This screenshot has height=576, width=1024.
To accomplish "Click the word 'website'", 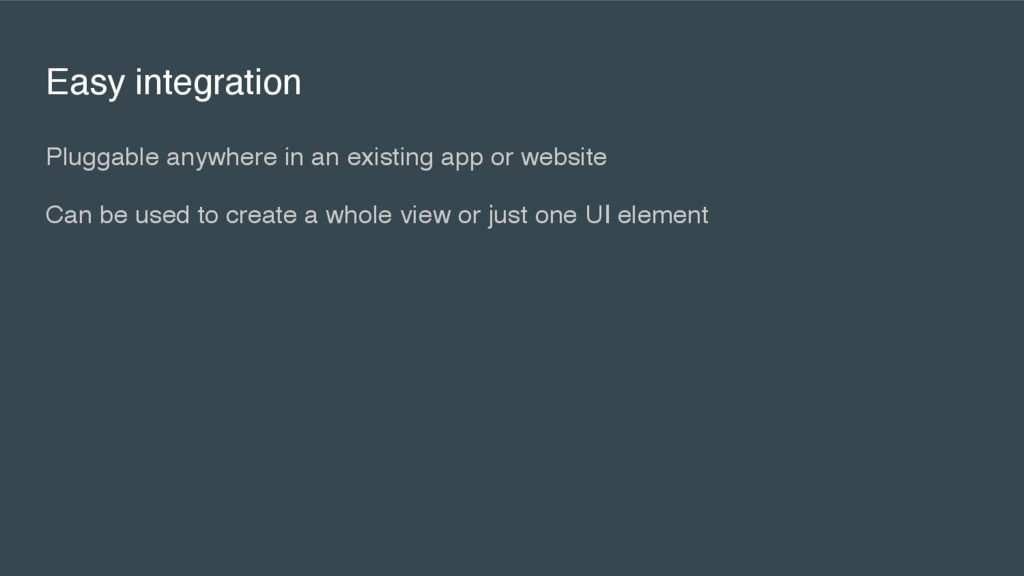I will pos(564,157).
